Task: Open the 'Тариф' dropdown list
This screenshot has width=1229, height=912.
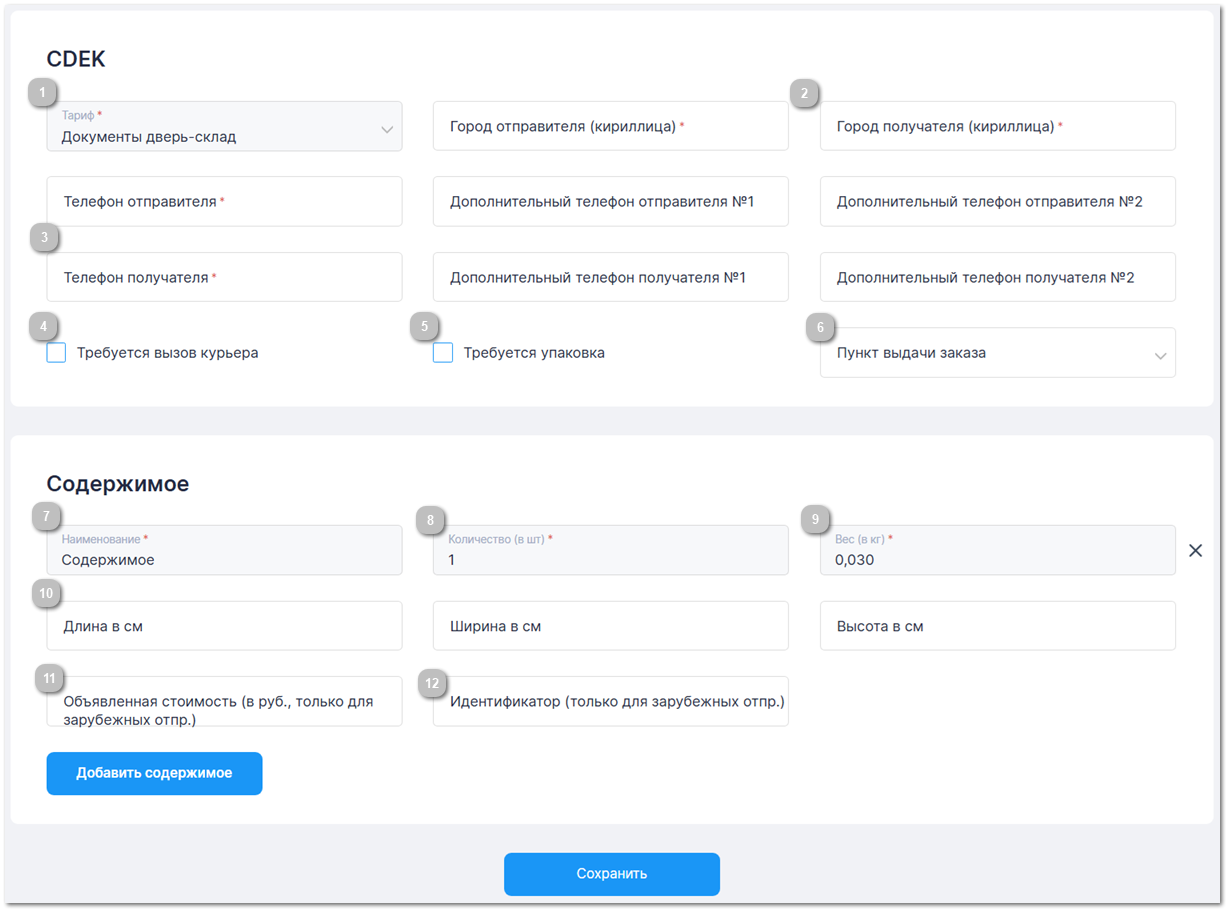Action: tap(224, 127)
